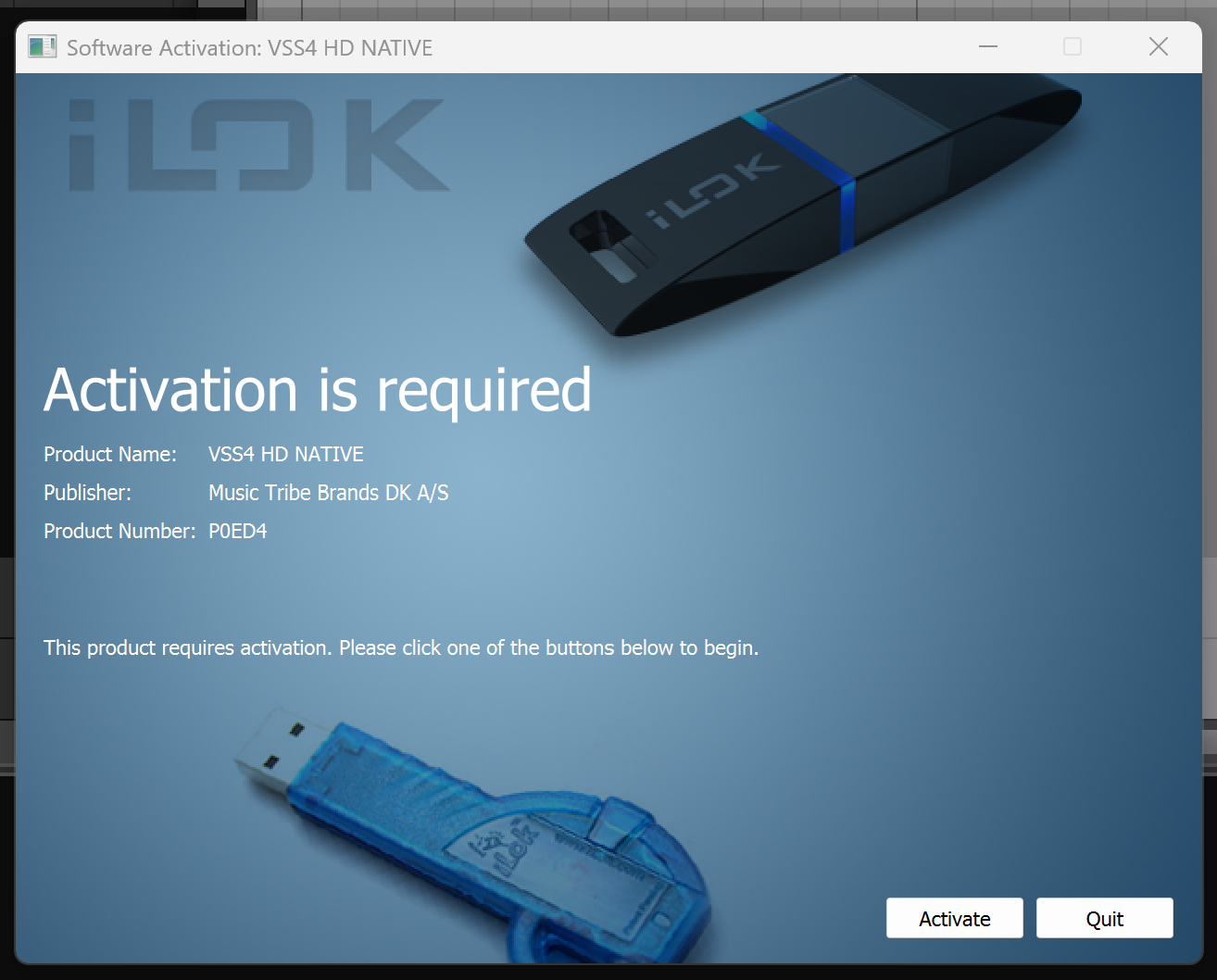Click the 'VSS4 HD NATIVE' product name value
The height and width of the screenshot is (980, 1217).
coord(286,454)
